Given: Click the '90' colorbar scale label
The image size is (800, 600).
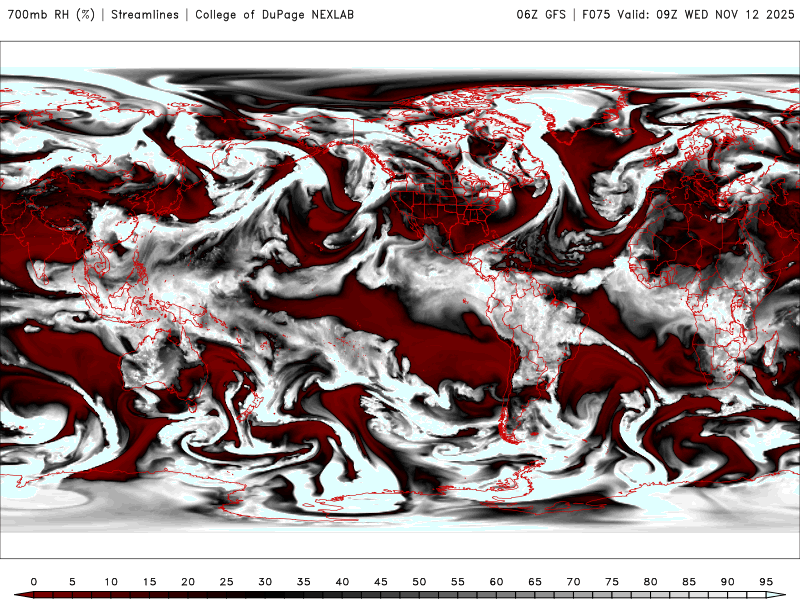Looking at the screenshot, I should click(728, 582).
